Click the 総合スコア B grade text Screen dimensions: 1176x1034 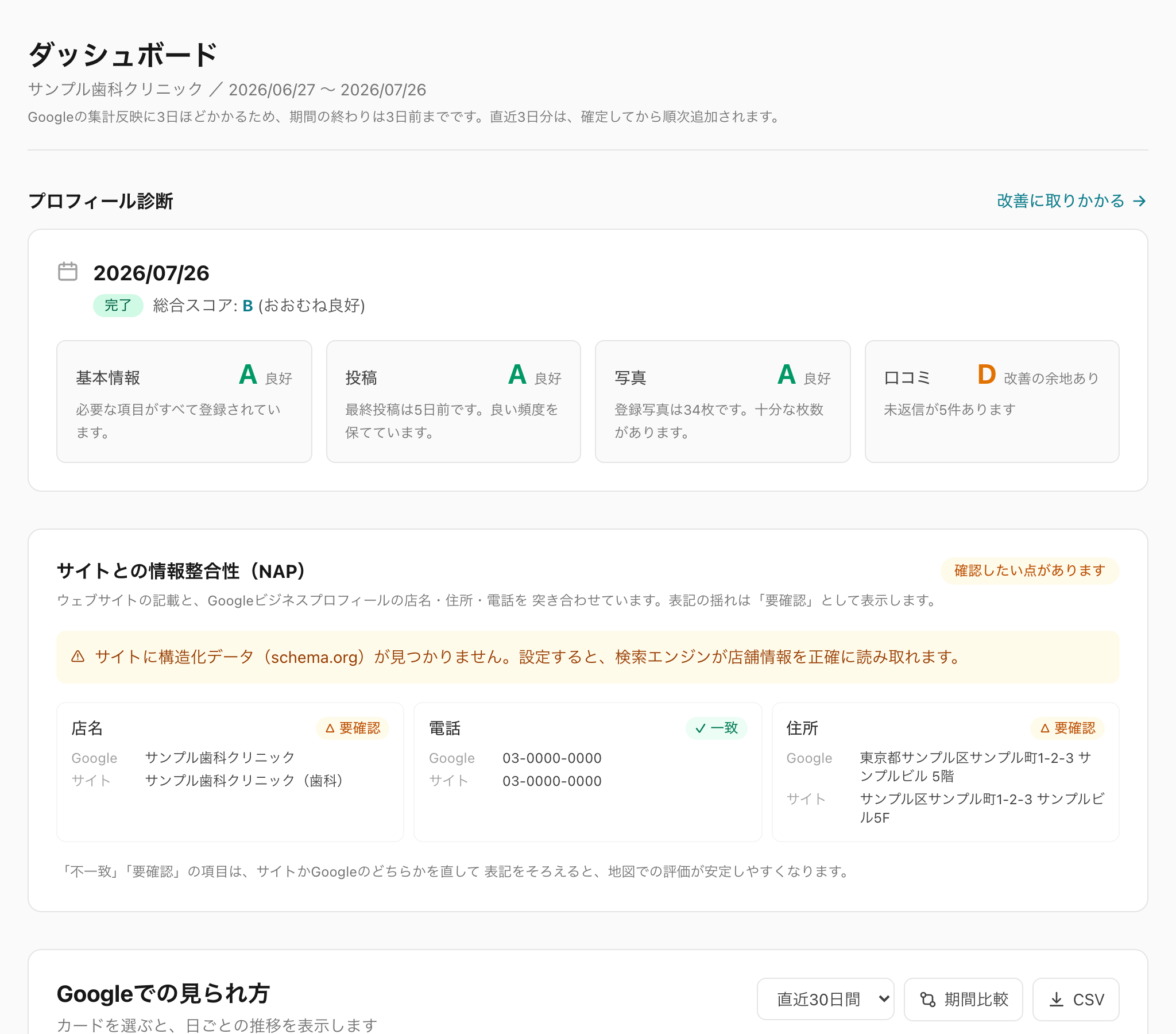[248, 306]
